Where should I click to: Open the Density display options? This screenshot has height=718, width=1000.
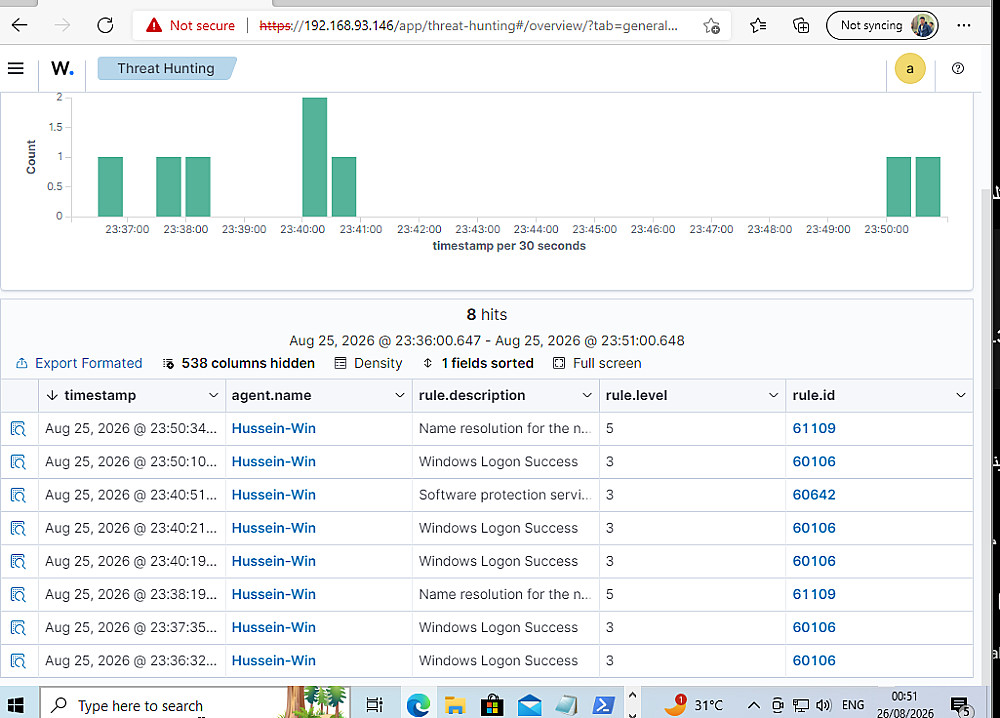click(369, 363)
